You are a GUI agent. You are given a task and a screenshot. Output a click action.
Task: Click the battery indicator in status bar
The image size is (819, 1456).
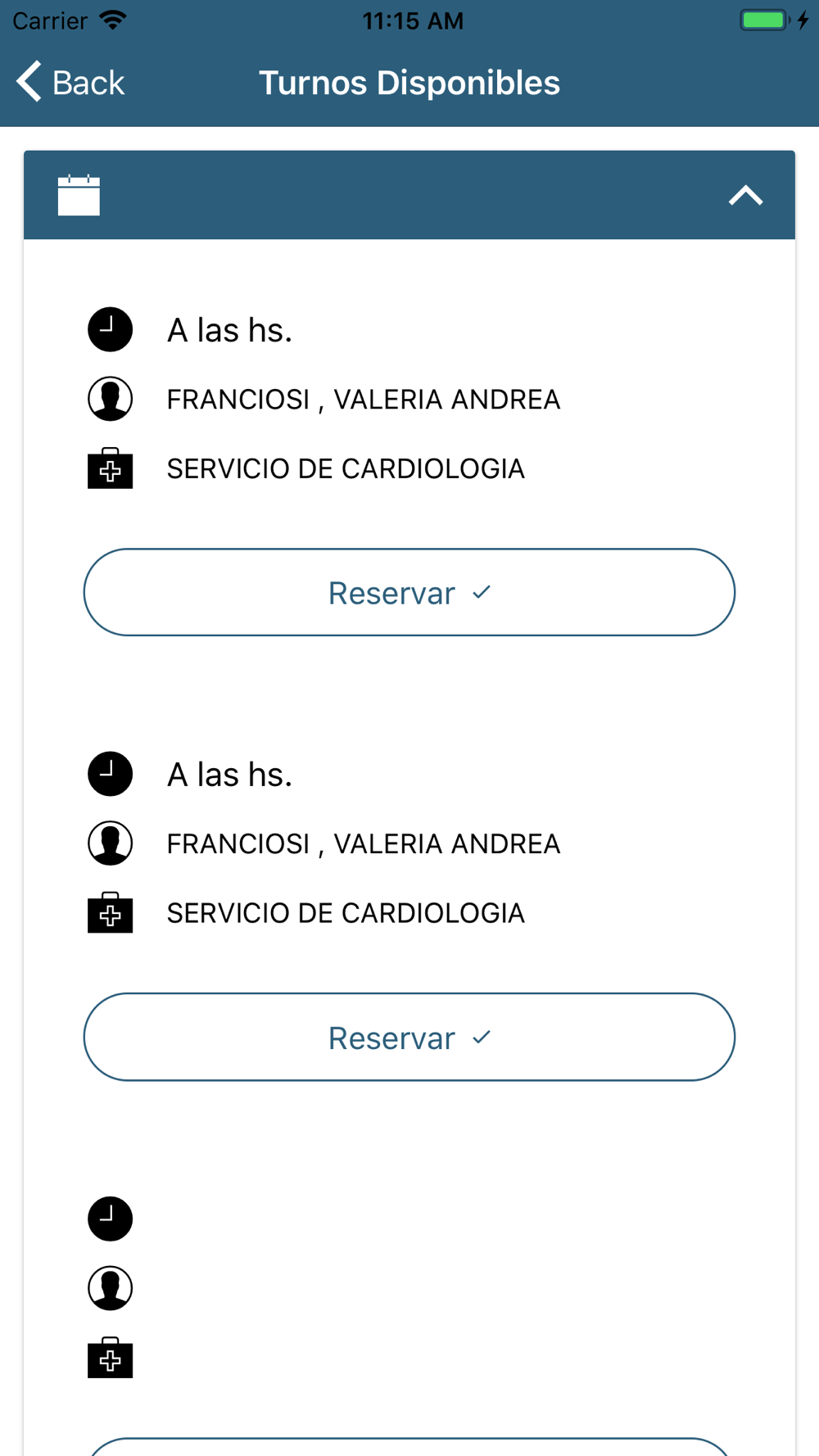(x=764, y=20)
